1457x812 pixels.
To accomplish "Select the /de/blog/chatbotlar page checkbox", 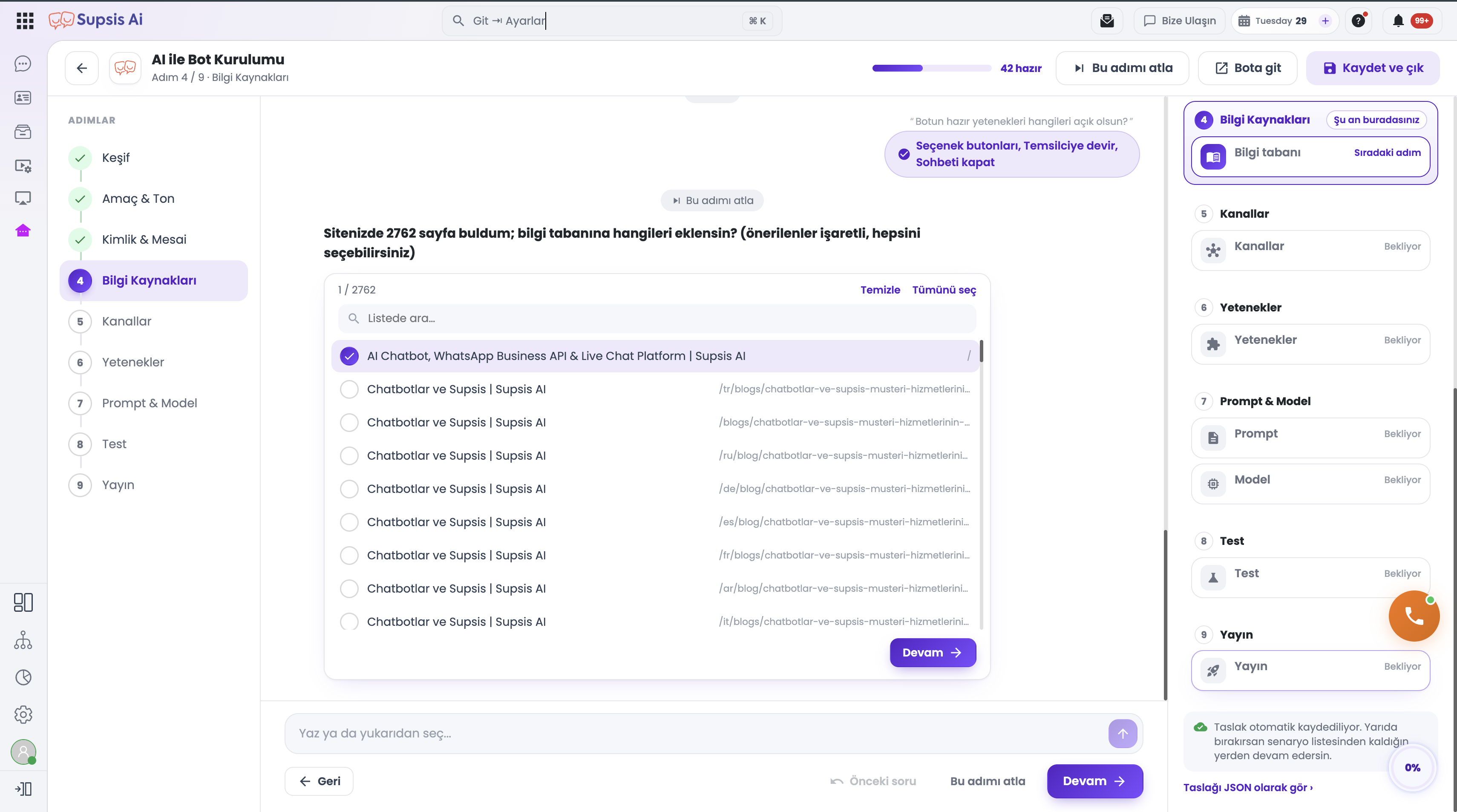I will pyautogui.click(x=349, y=489).
